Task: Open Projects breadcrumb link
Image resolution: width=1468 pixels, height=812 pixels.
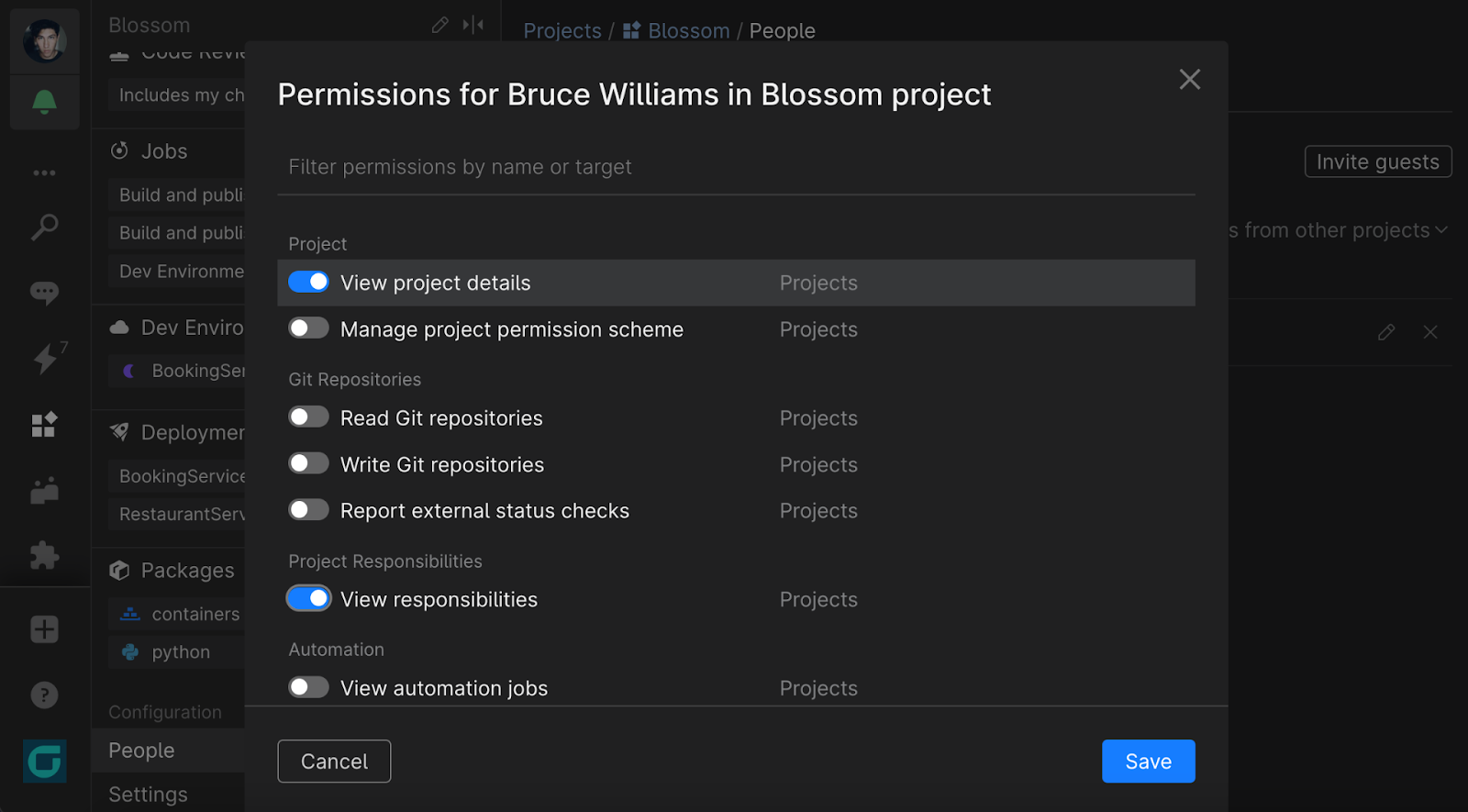Action: (562, 30)
